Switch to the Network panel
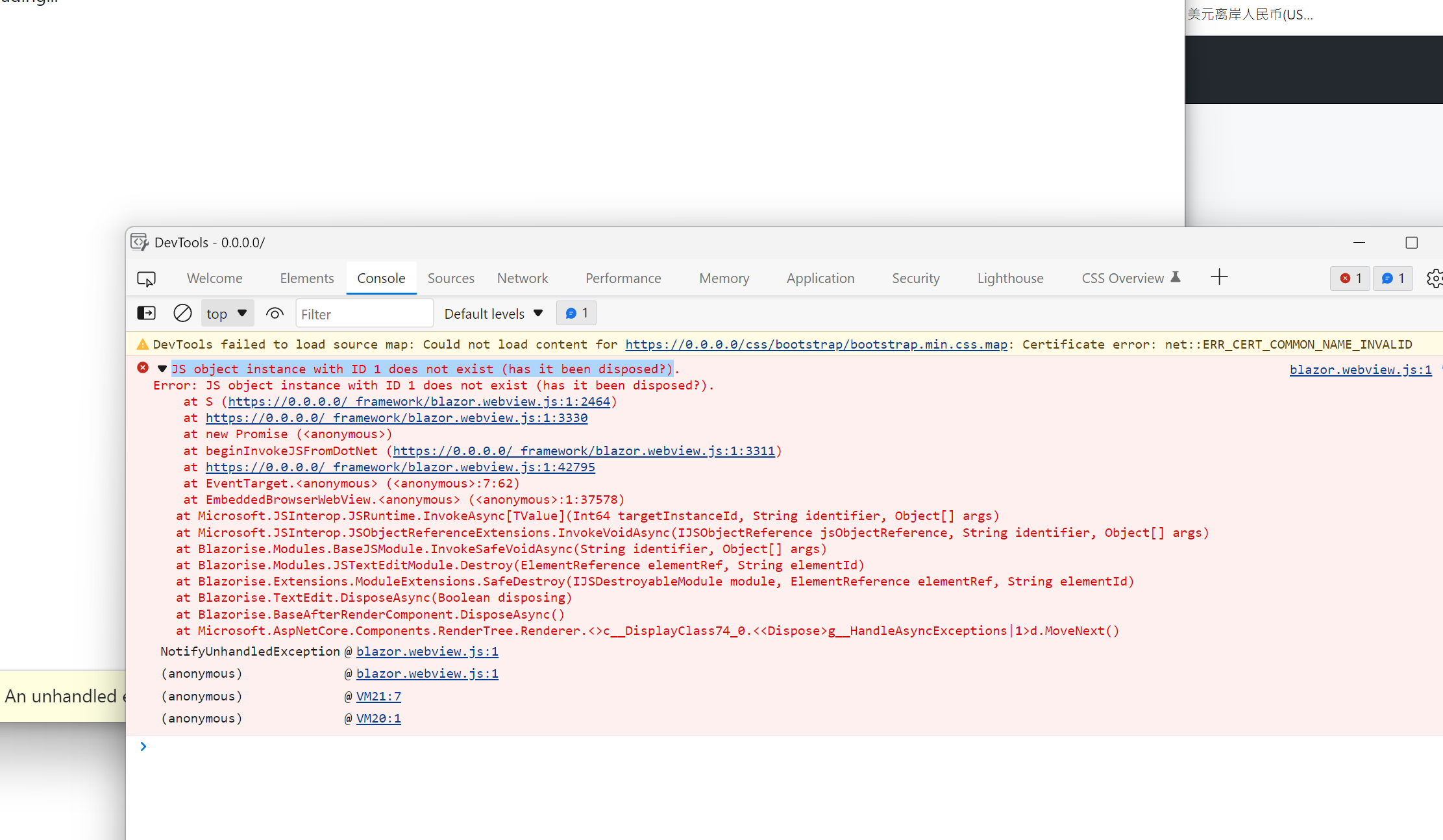 tap(522, 278)
